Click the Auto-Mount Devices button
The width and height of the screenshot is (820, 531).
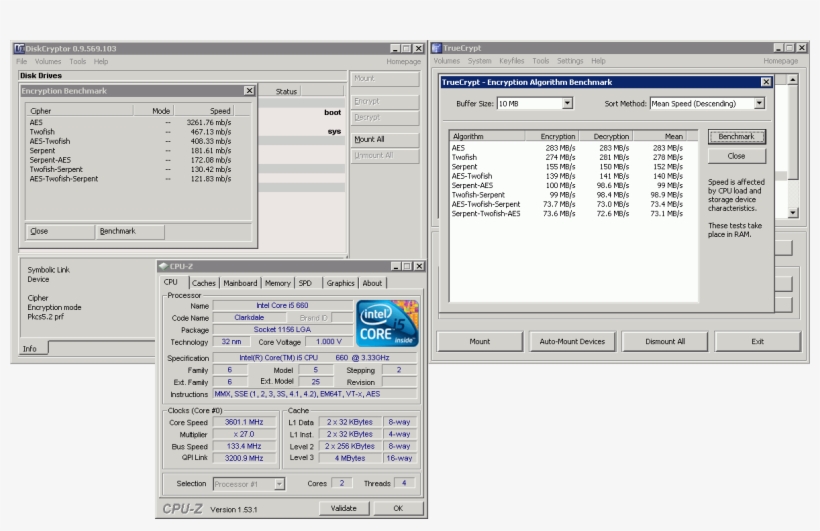tap(572, 341)
